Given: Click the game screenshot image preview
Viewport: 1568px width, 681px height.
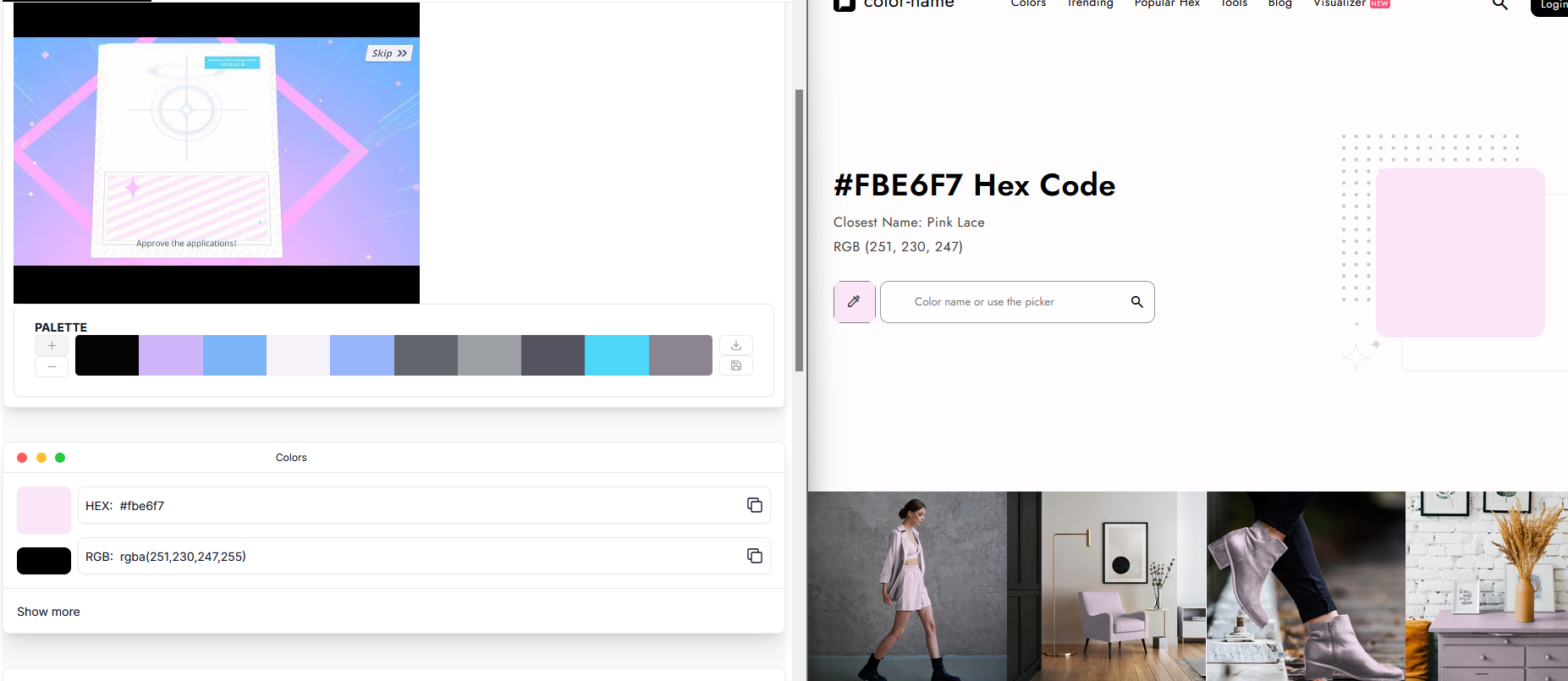Looking at the screenshot, I should click(x=217, y=152).
